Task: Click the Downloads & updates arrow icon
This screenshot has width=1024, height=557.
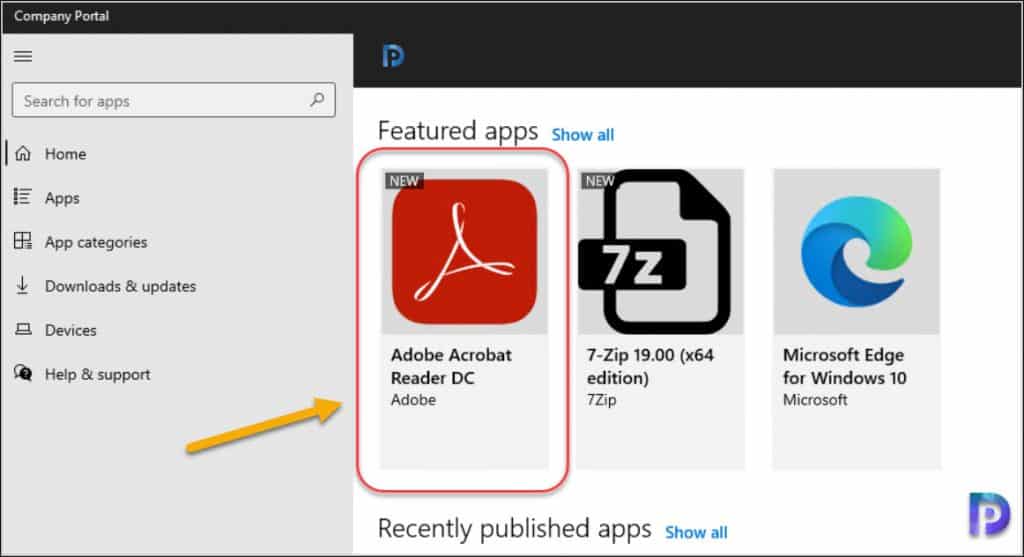Action: [22, 285]
